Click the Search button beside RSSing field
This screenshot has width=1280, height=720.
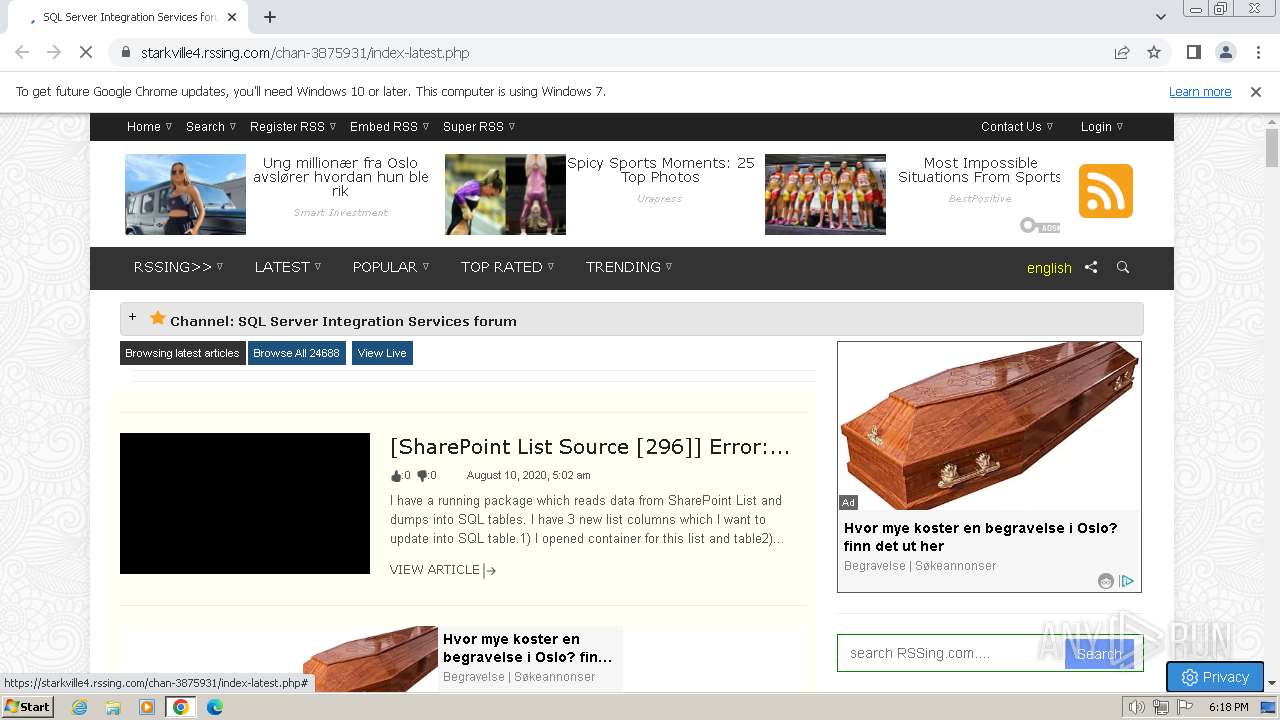(x=1099, y=653)
